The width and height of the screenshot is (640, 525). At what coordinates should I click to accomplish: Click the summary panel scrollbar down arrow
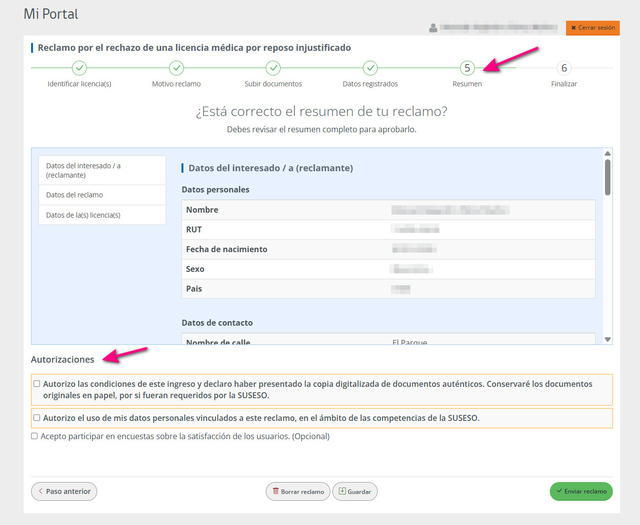point(607,340)
